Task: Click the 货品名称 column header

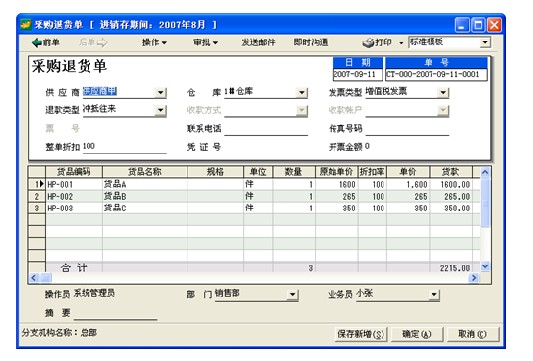Action: [145, 172]
